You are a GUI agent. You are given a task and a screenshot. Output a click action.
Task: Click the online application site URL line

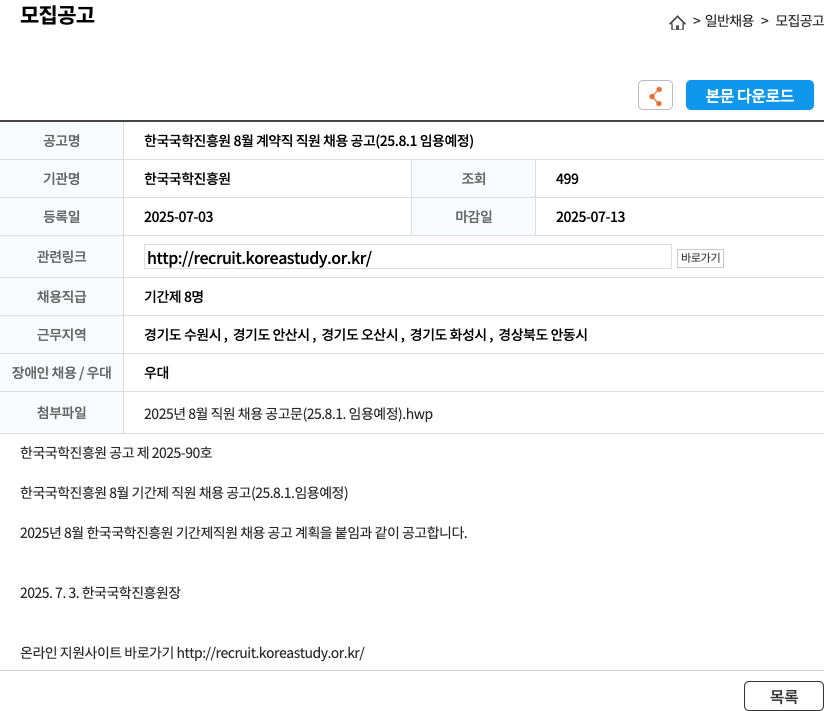(192, 653)
